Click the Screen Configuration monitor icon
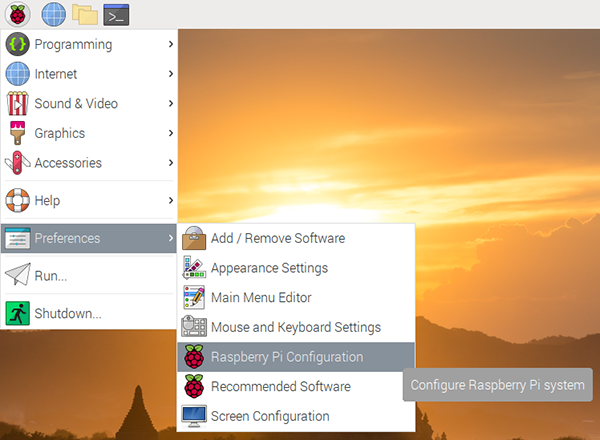600x440 pixels. [194, 416]
